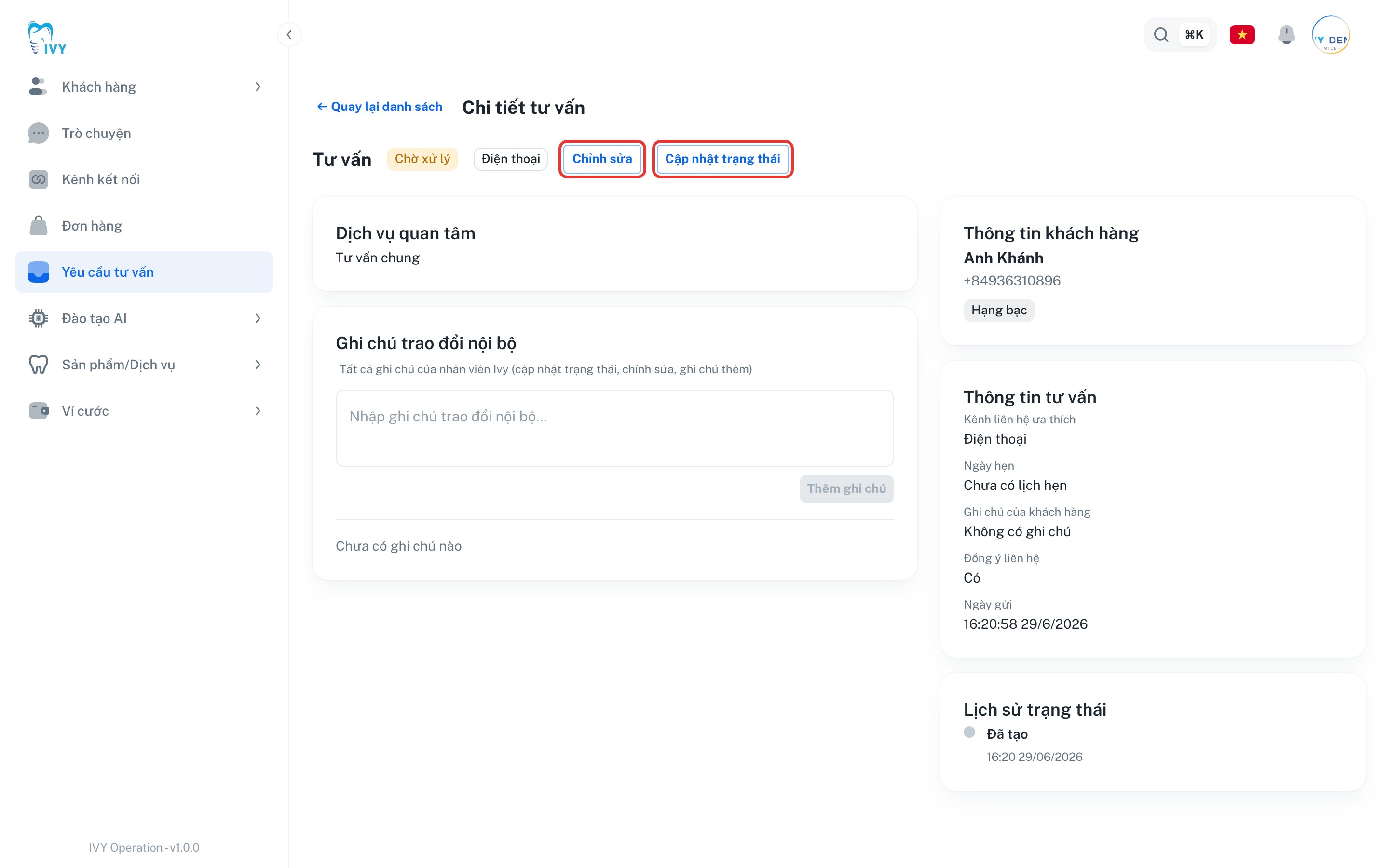Click the Hạng bạc tier badge
1389x868 pixels.
coord(999,311)
